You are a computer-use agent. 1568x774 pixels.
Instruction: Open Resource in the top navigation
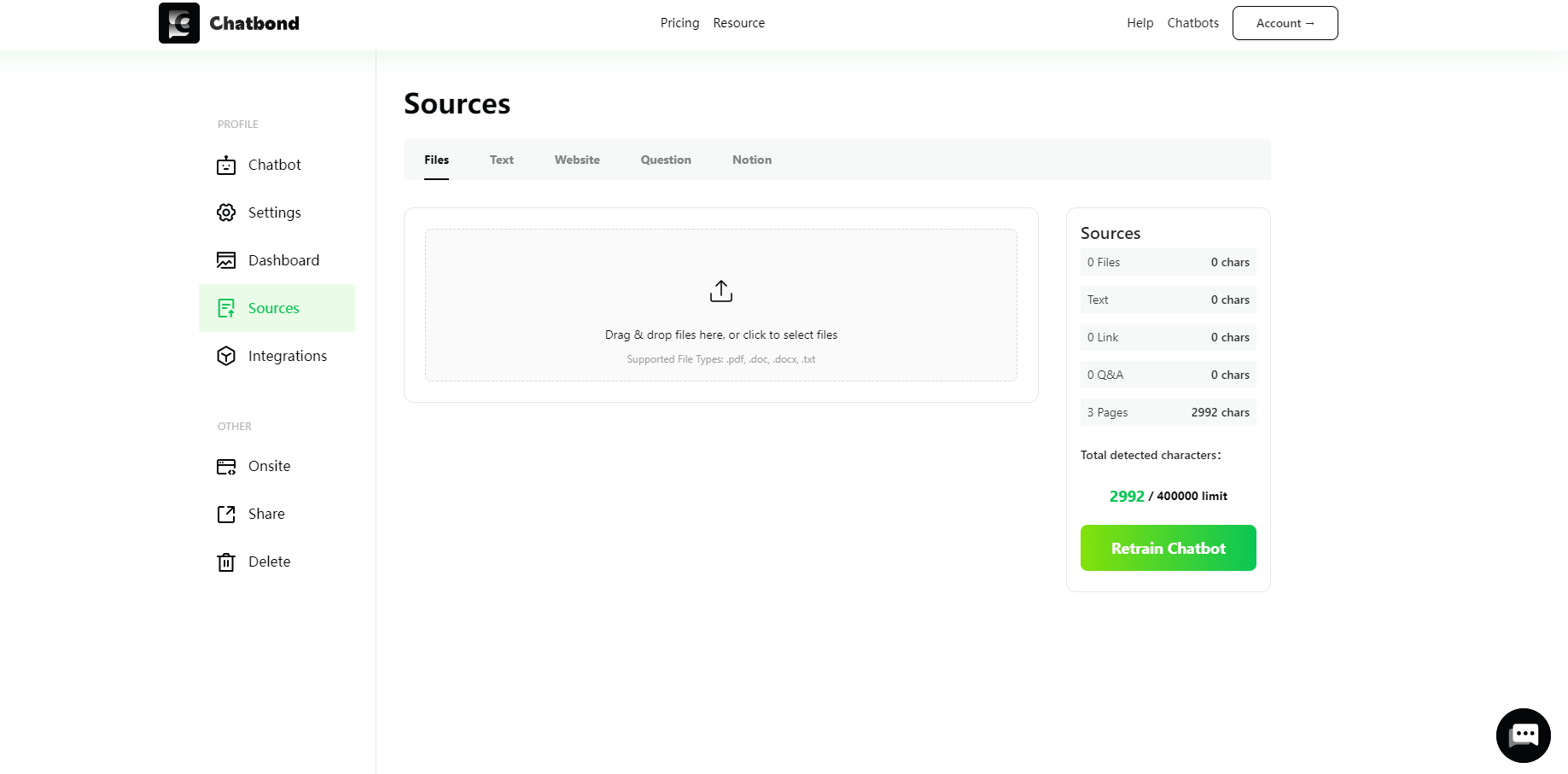click(x=739, y=23)
